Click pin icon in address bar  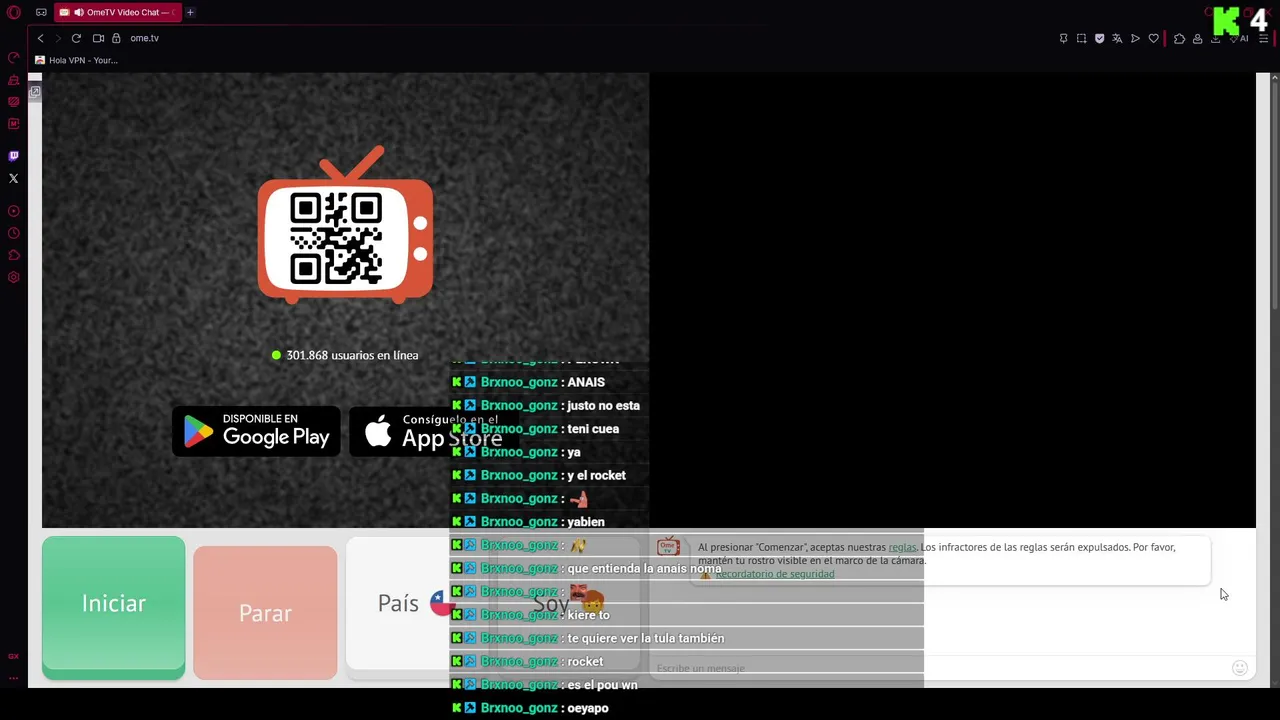click(1063, 38)
